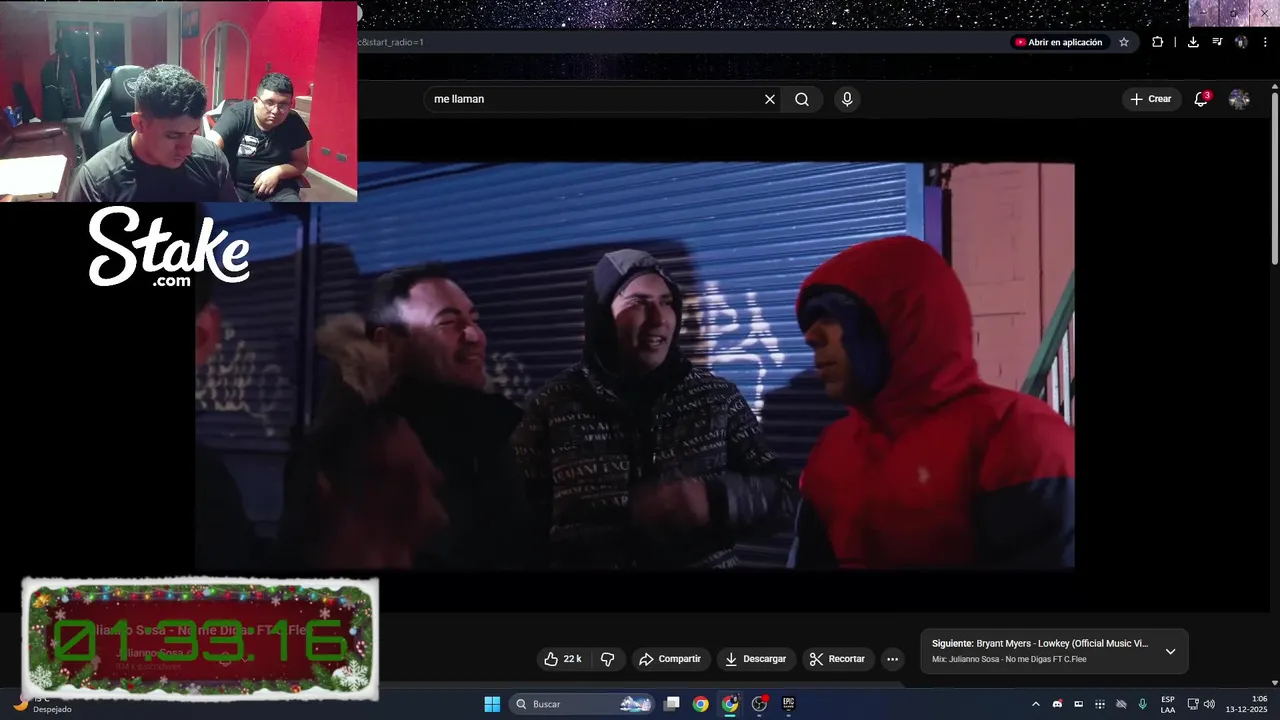The image size is (1280, 720).
Task: Click the Recortar clip button
Action: 837,659
